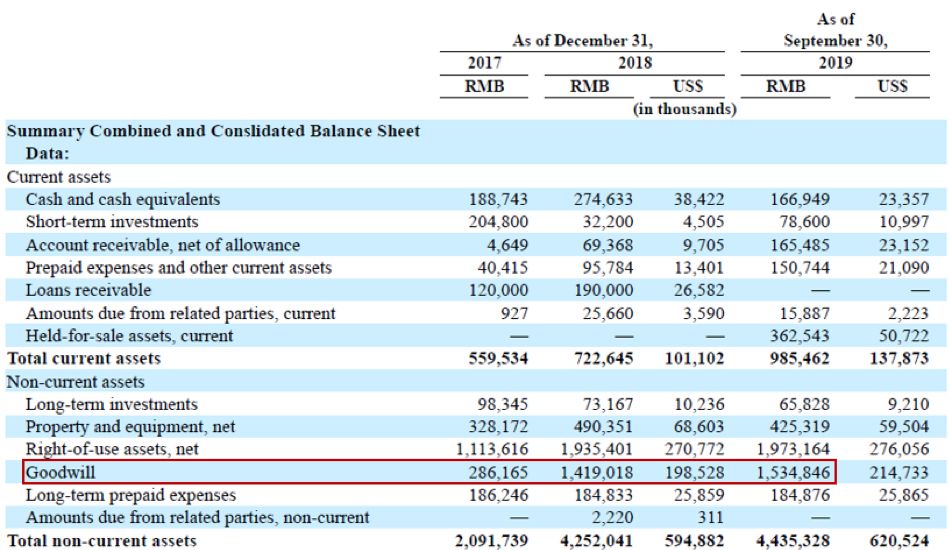The height and width of the screenshot is (550, 949).
Task: Select the 2018 RMB Goodwill value 1,419,018
Action: [x=596, y=472]
